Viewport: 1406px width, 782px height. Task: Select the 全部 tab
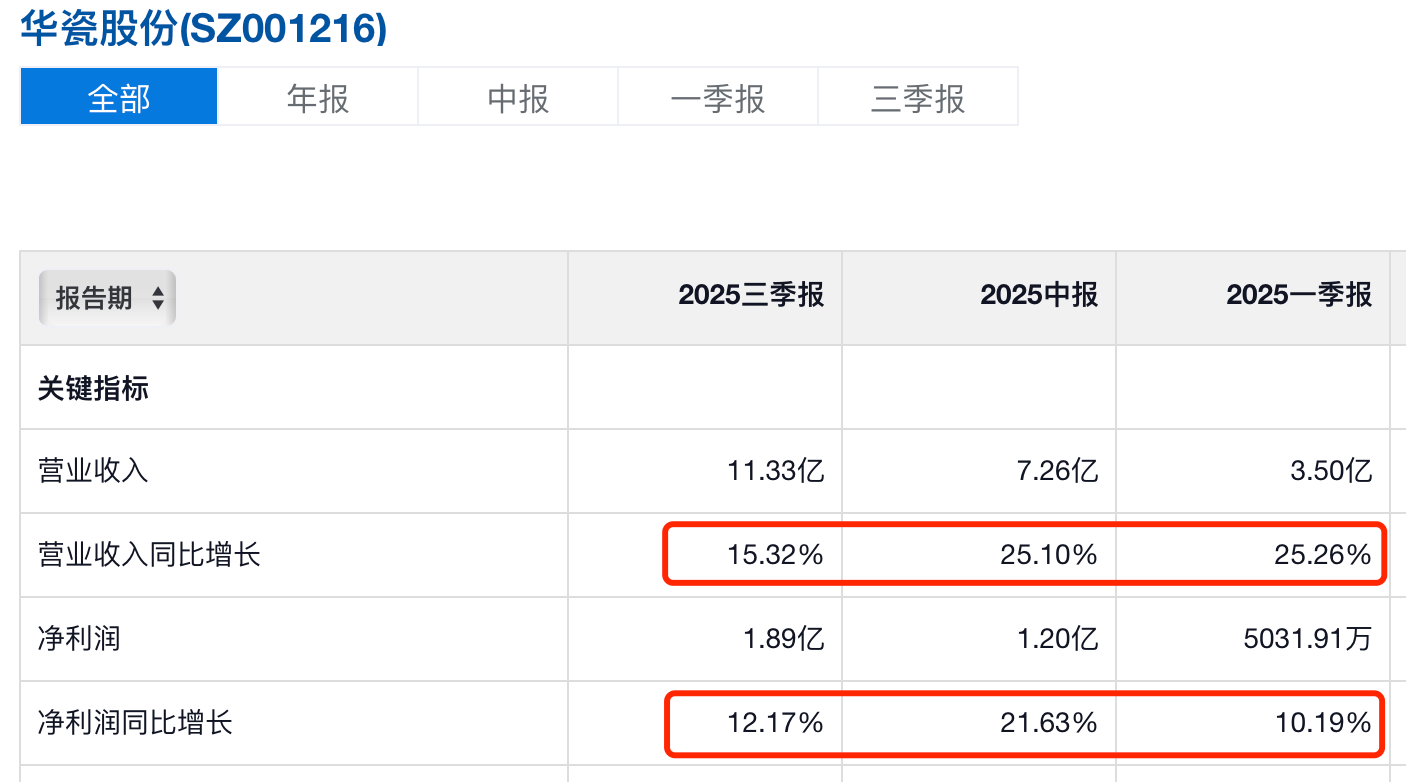click(x=119, y=98)
